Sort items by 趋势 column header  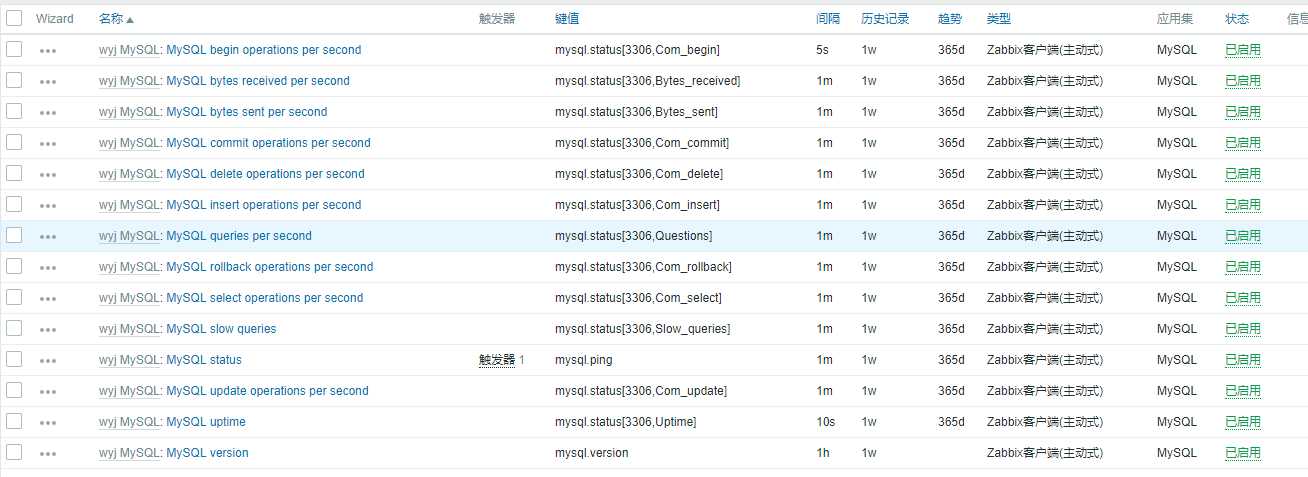point(950,19)
